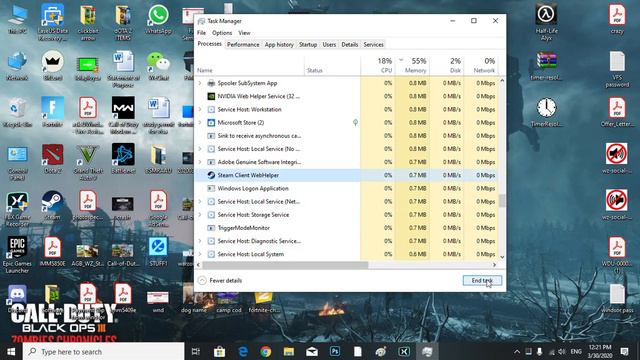Open the VFS password file icon
The width and height of the screenshot is (640, 360).
click(x=617, y=69)
